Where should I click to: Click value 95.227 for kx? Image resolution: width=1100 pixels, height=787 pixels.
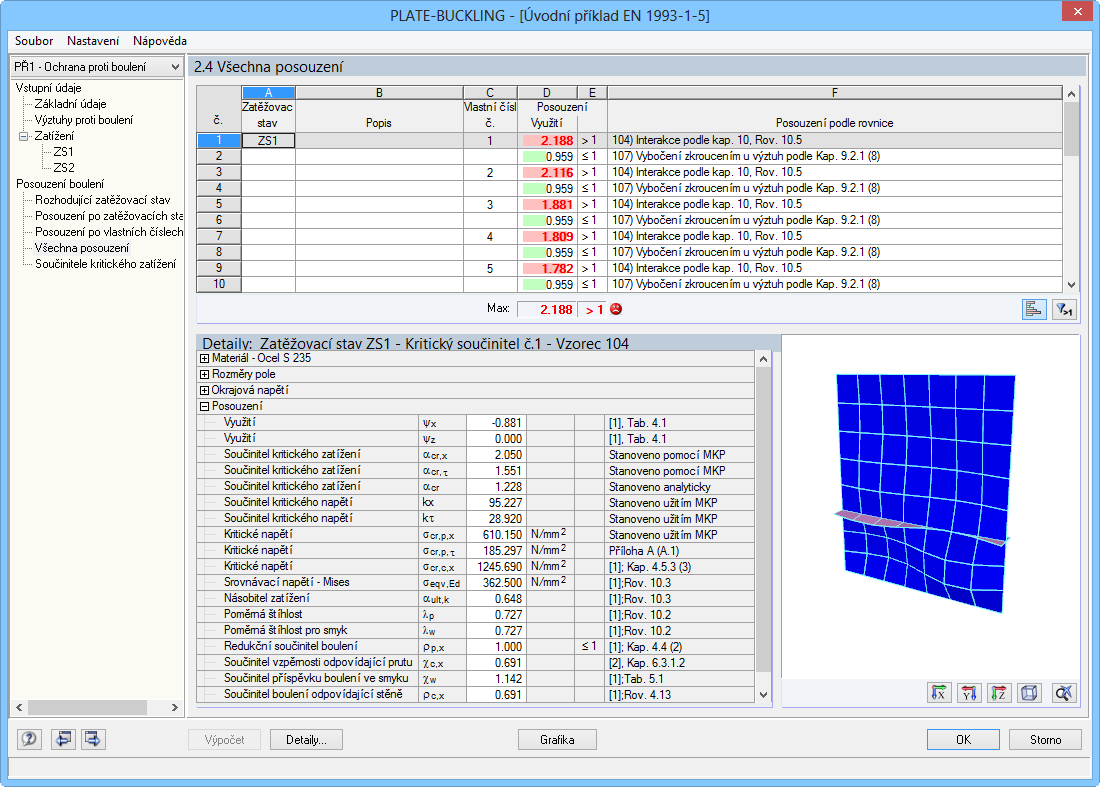coord(495,503)
